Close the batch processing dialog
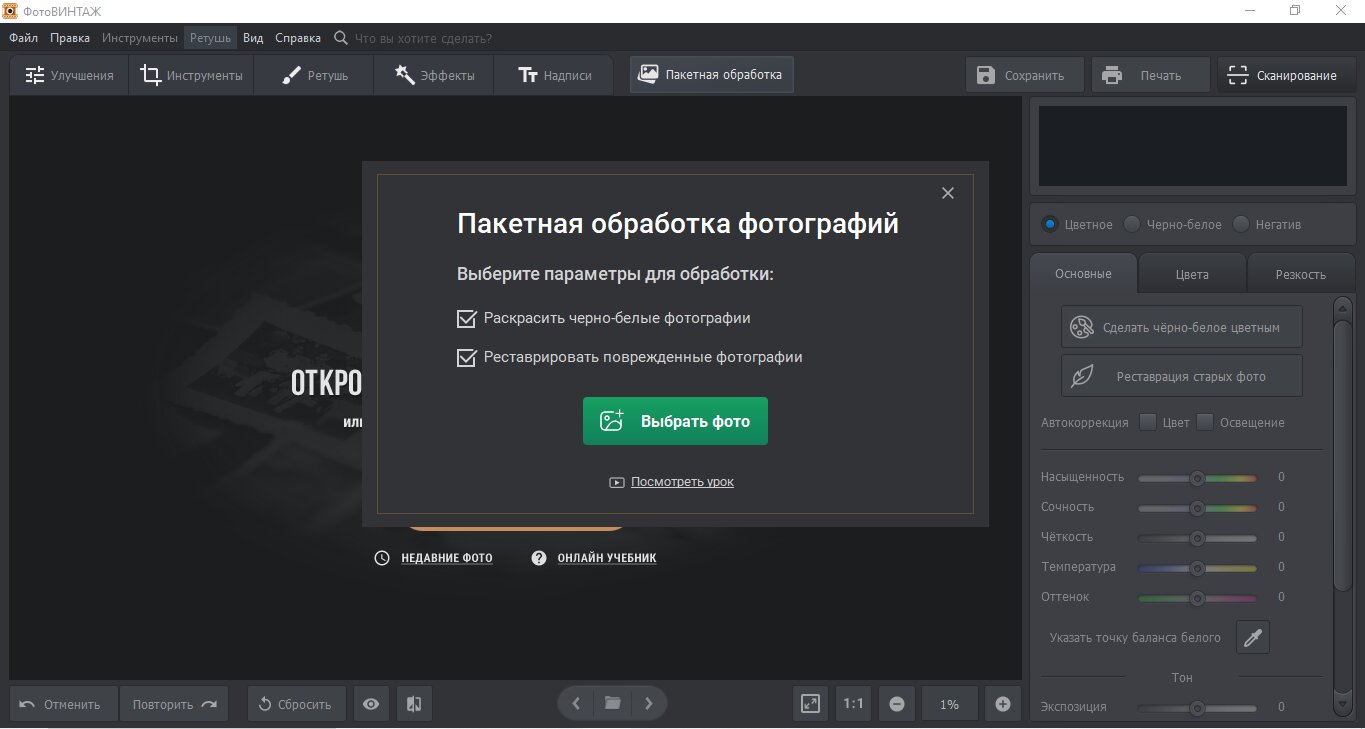The image size is (1365, 729). click(948, 193)
